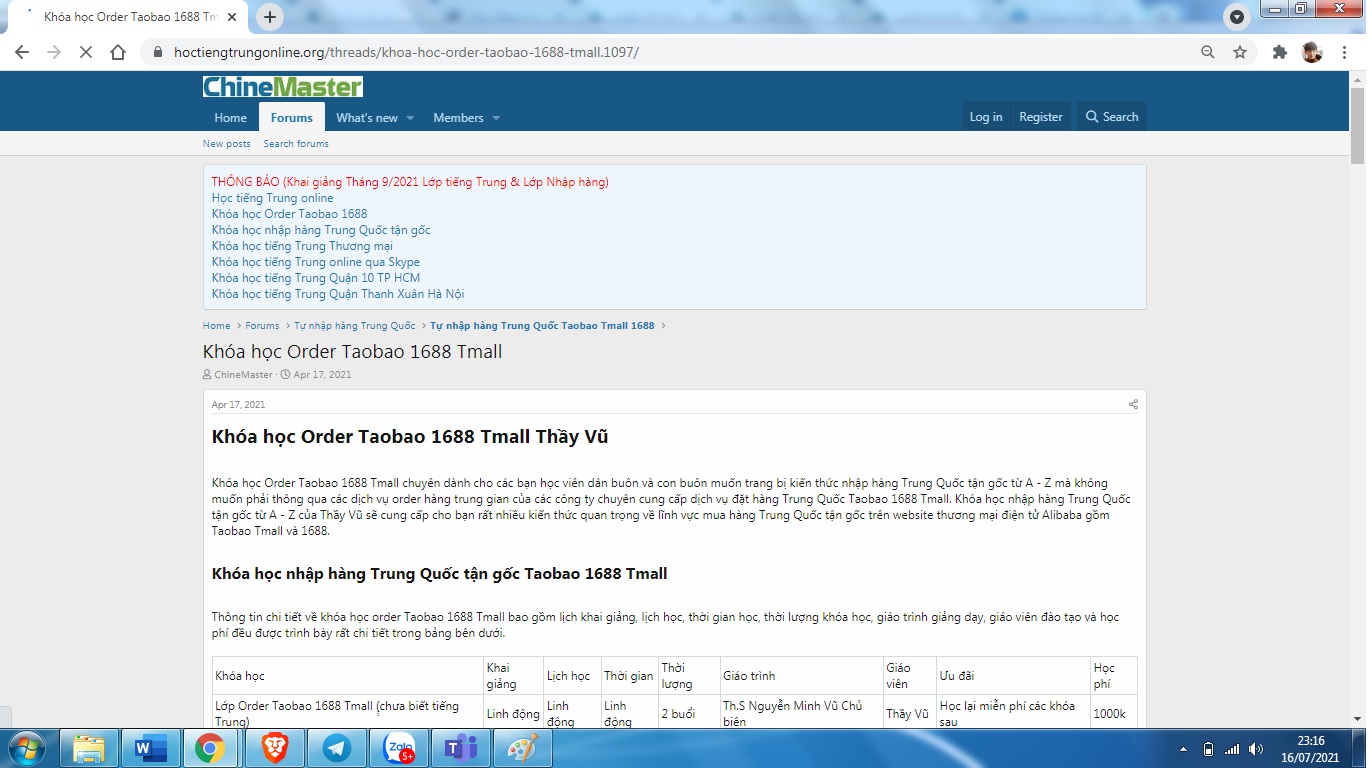
Task: Click the browser Back arrow
Action: coord(22,52)
